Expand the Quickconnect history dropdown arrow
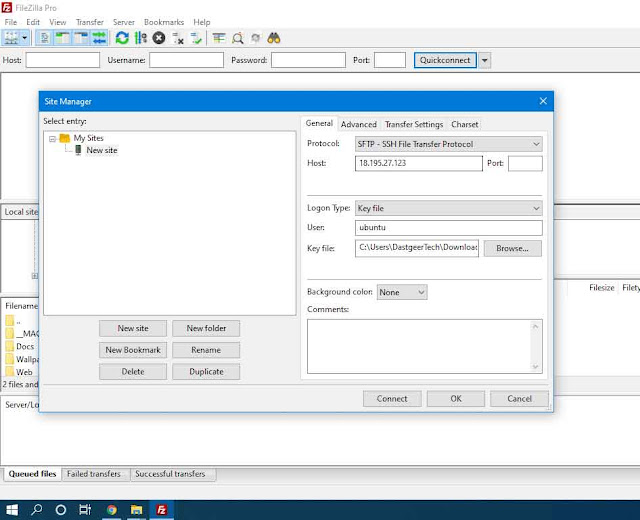The height and width of the screenshot is (520, 640). click(x=484, y=60)
